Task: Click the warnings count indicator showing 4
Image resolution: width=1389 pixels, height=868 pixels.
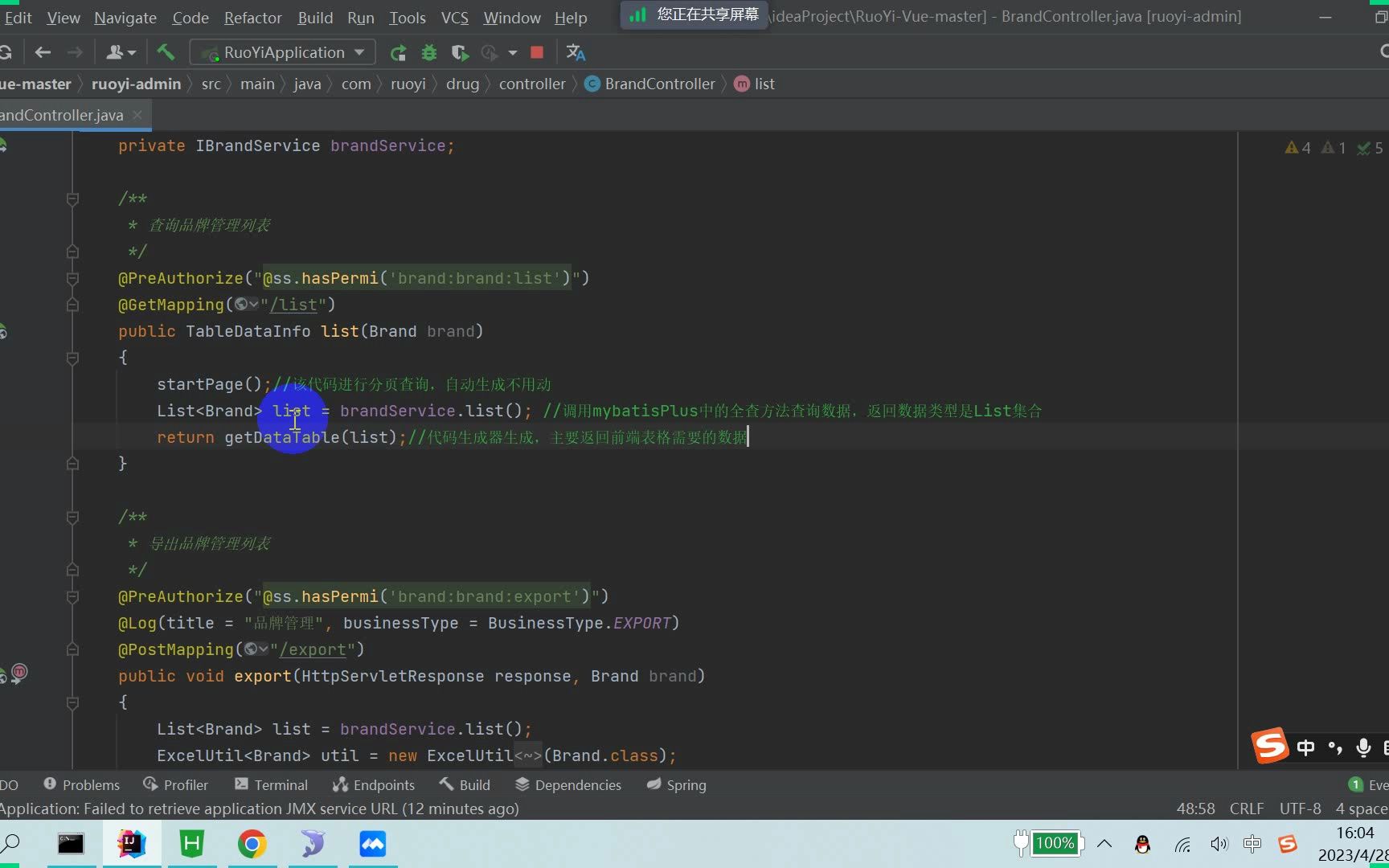Action: 1297,148
